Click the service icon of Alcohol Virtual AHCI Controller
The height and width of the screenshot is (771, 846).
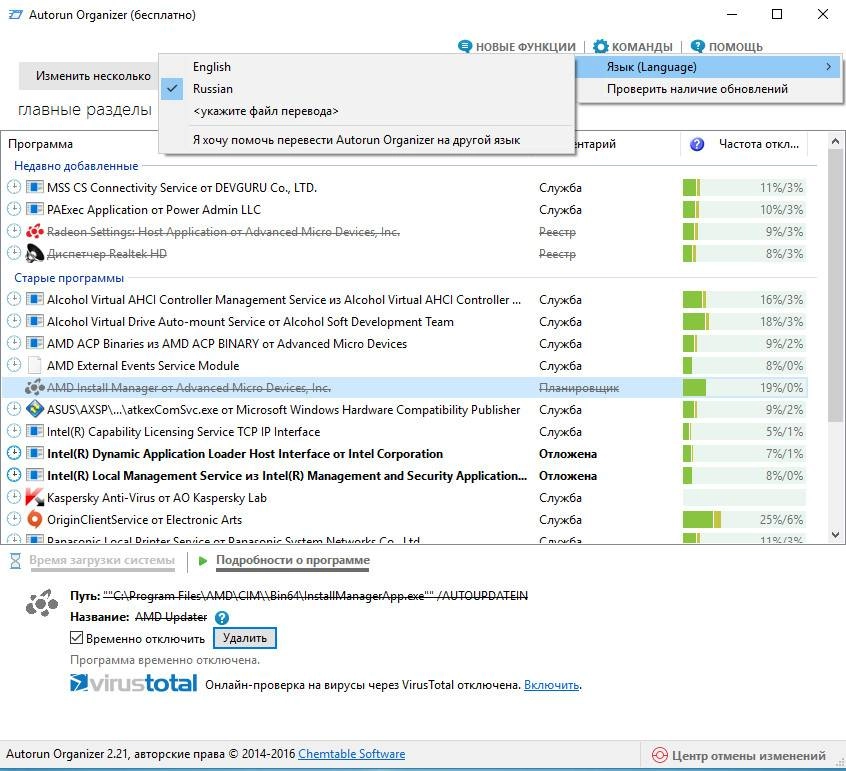pyautogui.click(x=35, y=299)
